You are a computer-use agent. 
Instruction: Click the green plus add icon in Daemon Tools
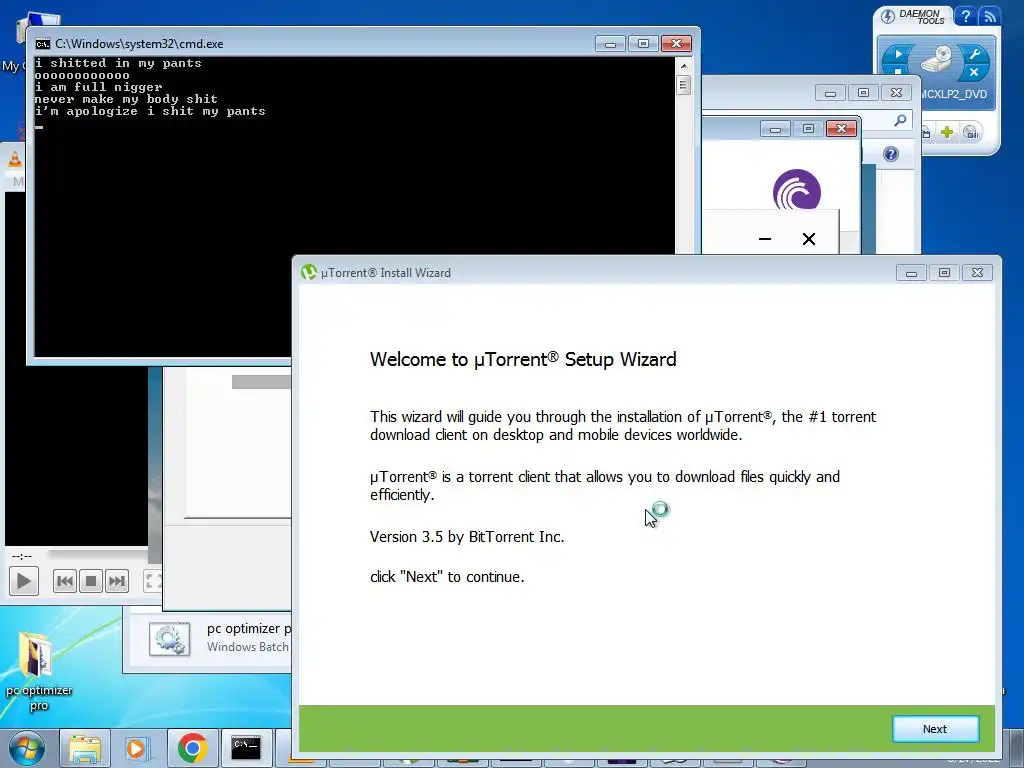point(947,133)
